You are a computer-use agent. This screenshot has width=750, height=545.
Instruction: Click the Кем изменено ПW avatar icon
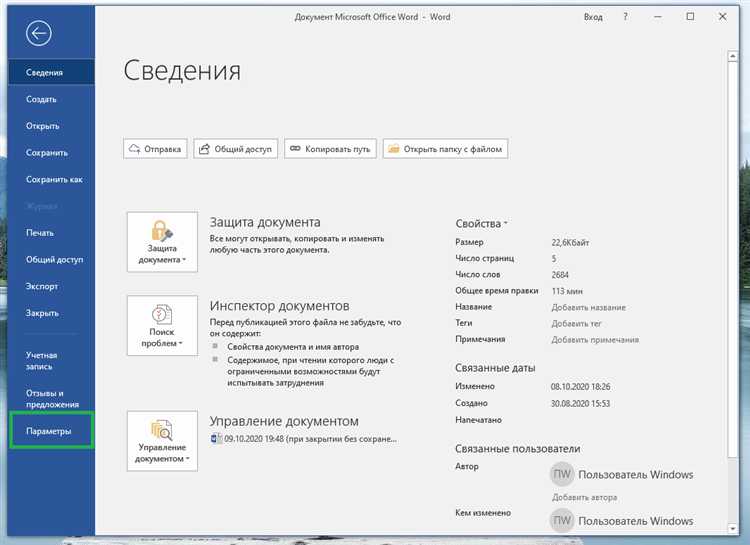(x=562, y=521)
